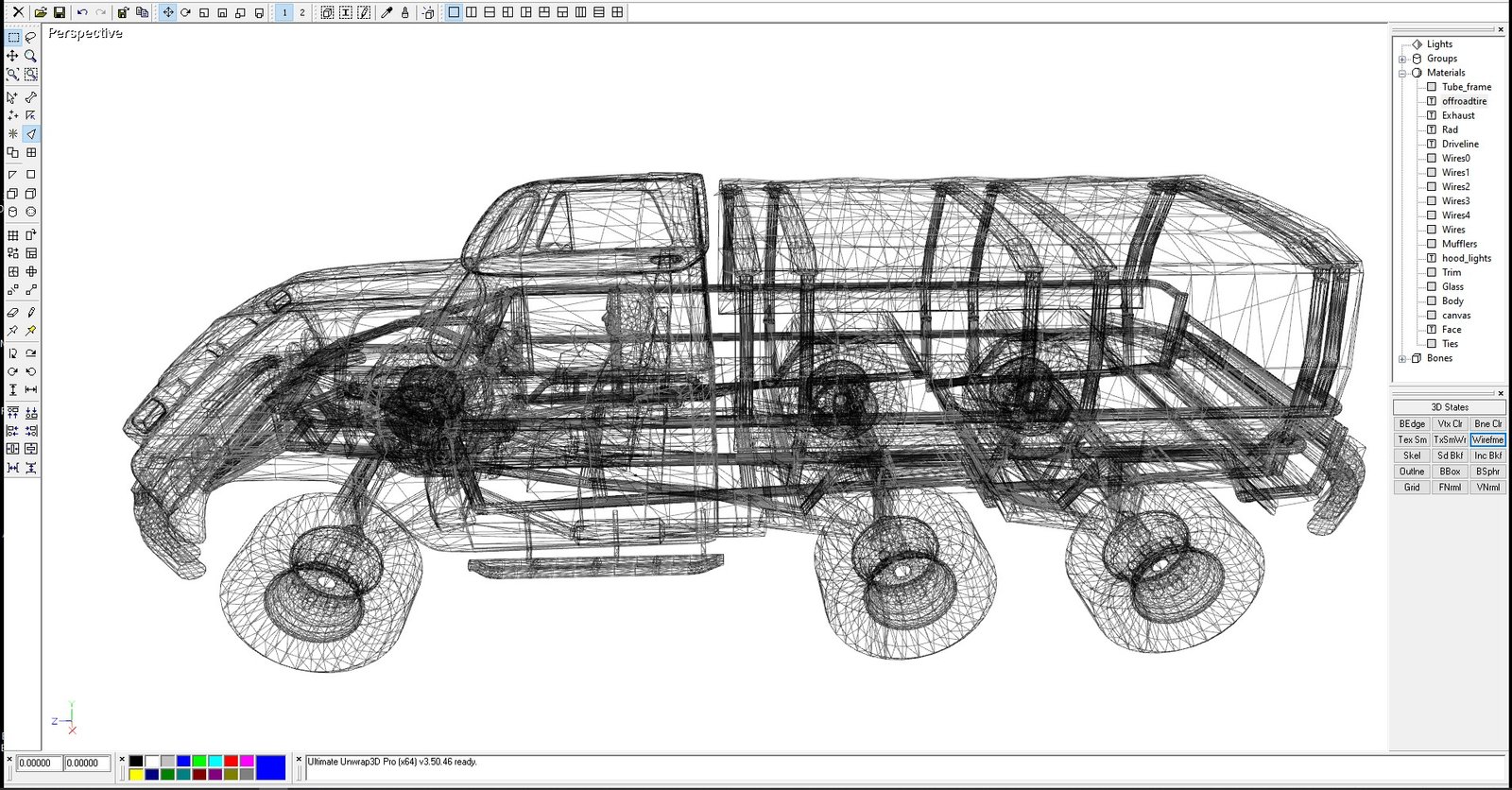Pick the red color swatch in the palette
The image size is (1512, 790).
[231, 761]
